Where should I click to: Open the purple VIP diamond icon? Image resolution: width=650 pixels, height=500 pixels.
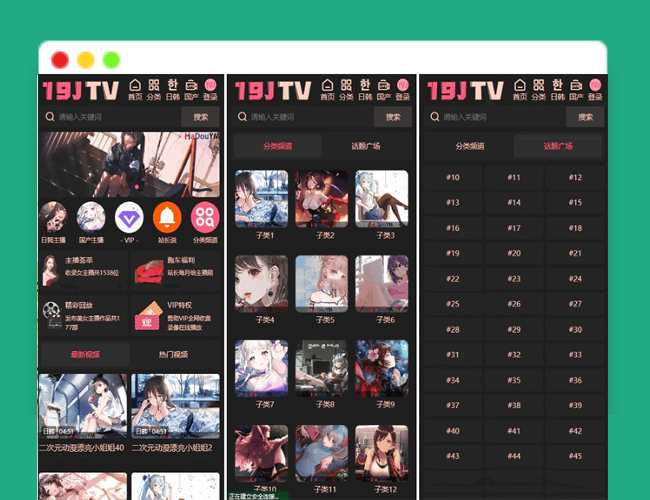129,217
